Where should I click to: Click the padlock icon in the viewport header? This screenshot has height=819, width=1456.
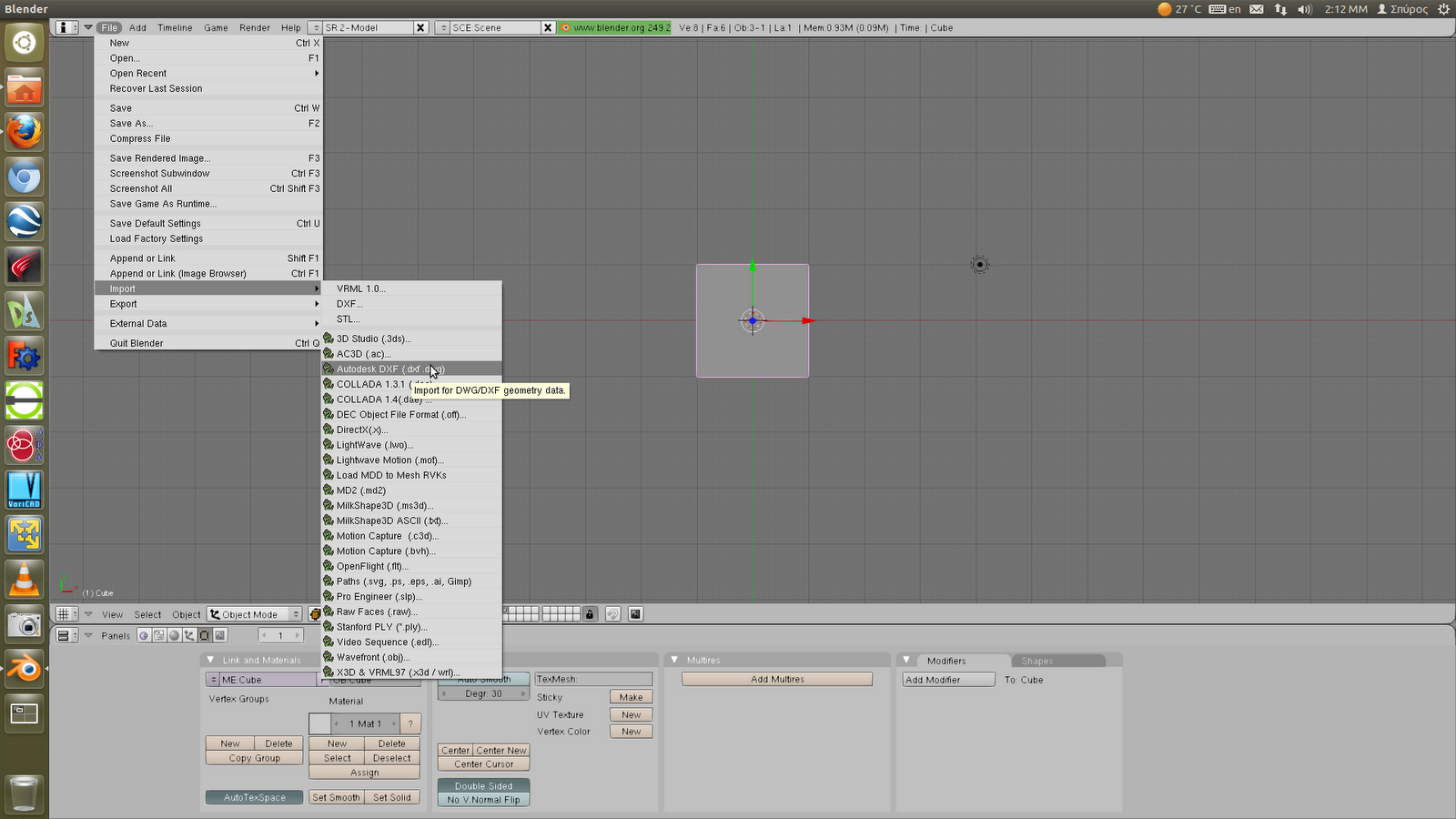[x=590, y=614]
